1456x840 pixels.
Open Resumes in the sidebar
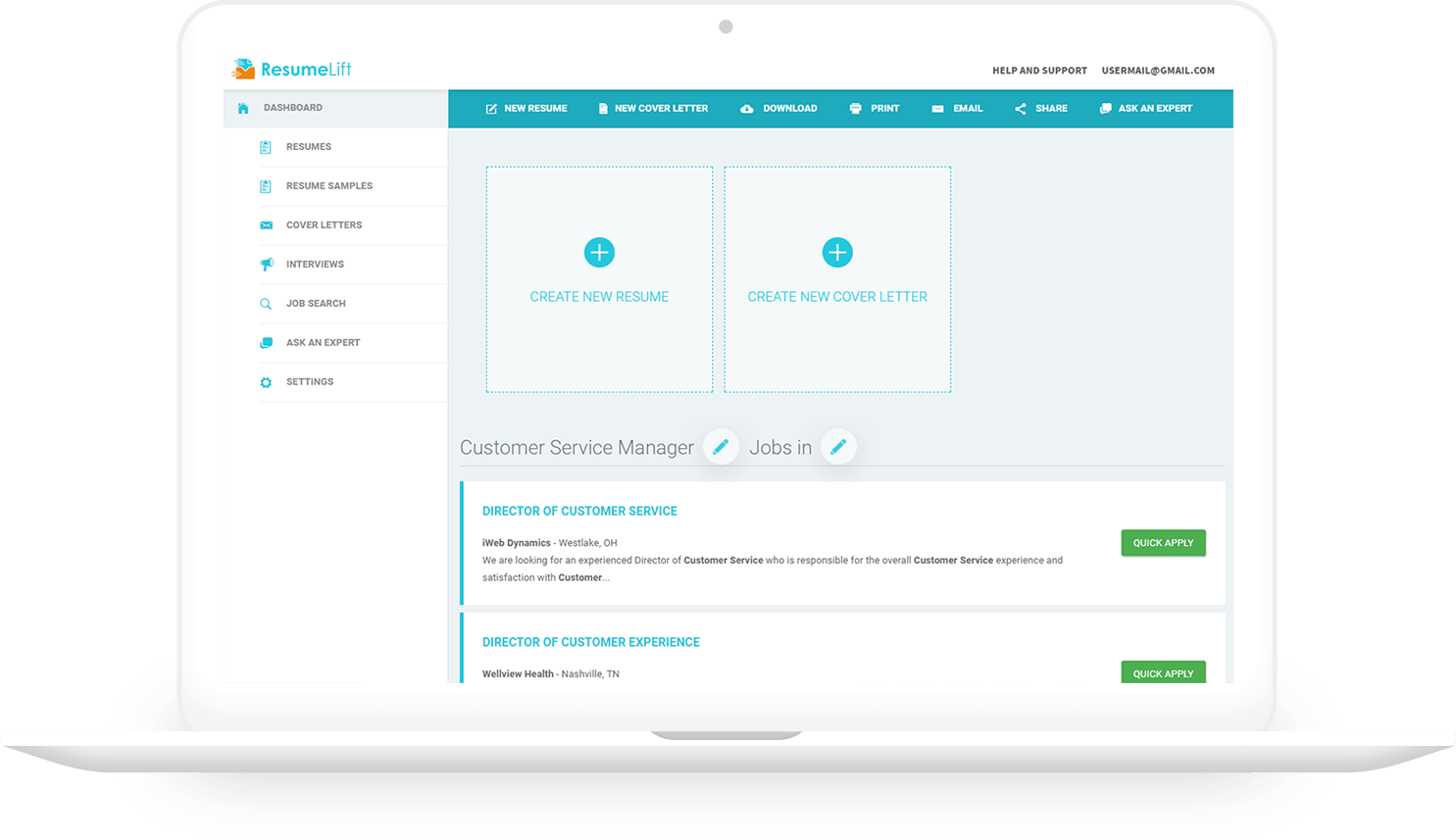pos(309,147)
